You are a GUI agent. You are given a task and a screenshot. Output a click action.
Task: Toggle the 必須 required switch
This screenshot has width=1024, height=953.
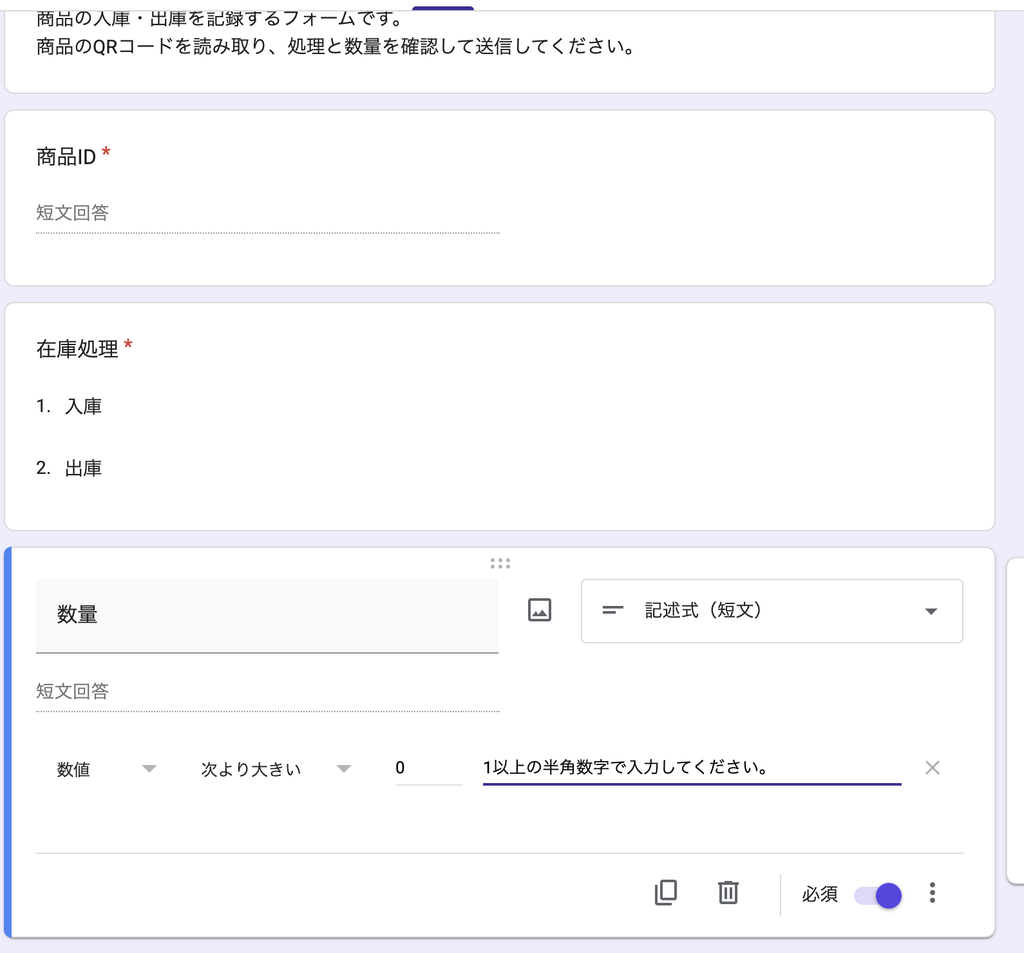pyautogui.click(x=878, y=895)
